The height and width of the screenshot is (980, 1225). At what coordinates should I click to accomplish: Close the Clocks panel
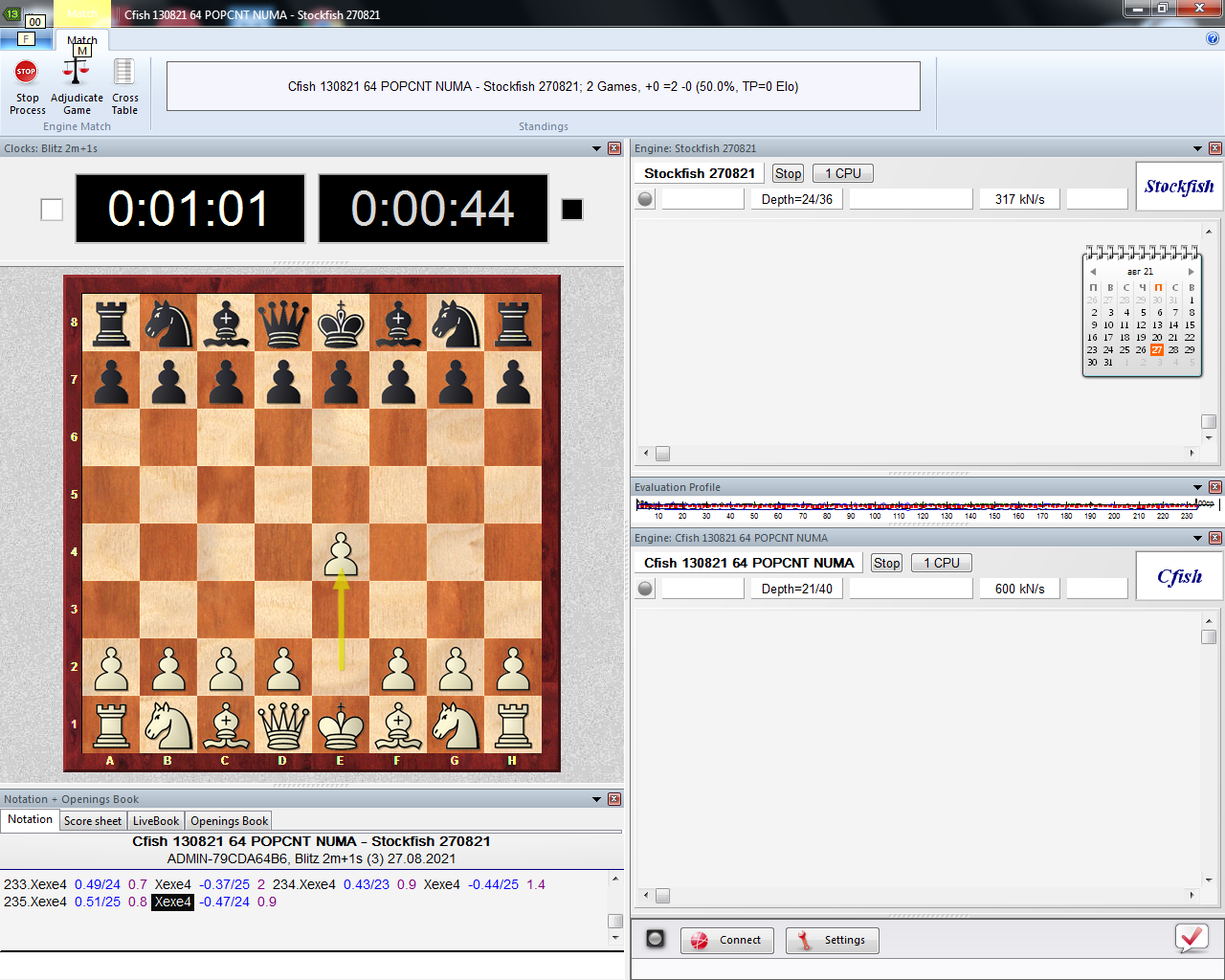point(614,148)
